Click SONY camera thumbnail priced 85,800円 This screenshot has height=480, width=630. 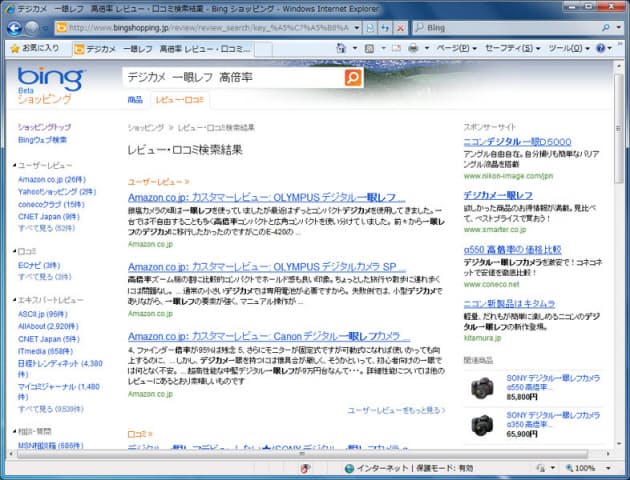point(482,388)
